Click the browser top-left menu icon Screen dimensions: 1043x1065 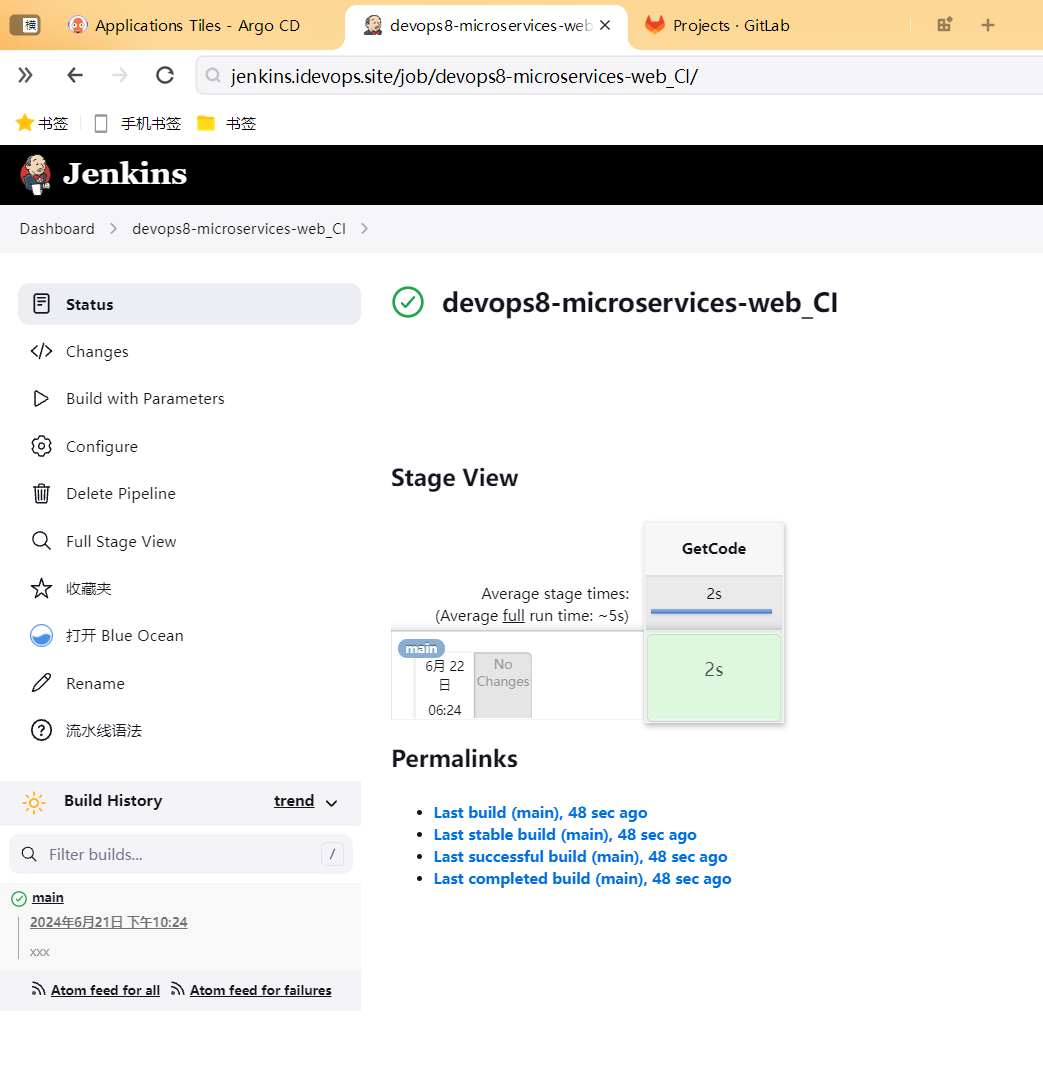click(x=25, y=25)
